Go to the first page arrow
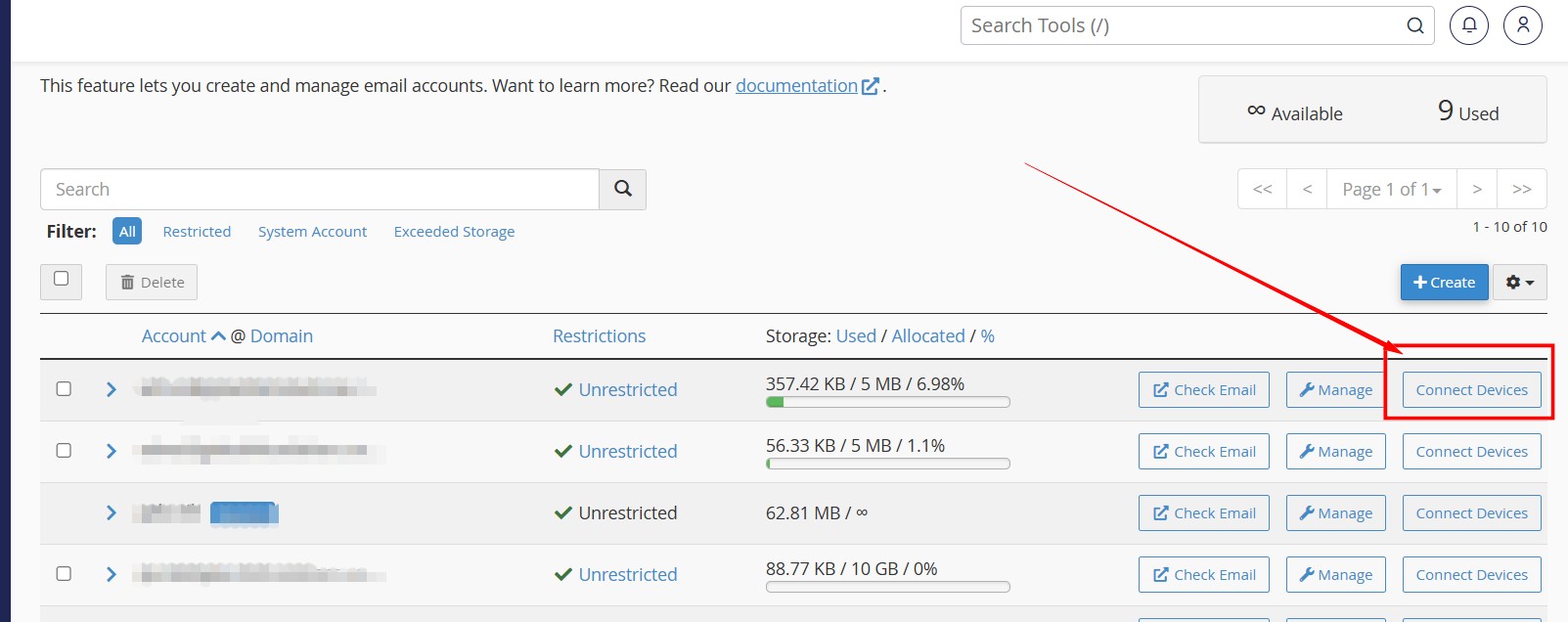The image size is (1568, 622). 1262,189
